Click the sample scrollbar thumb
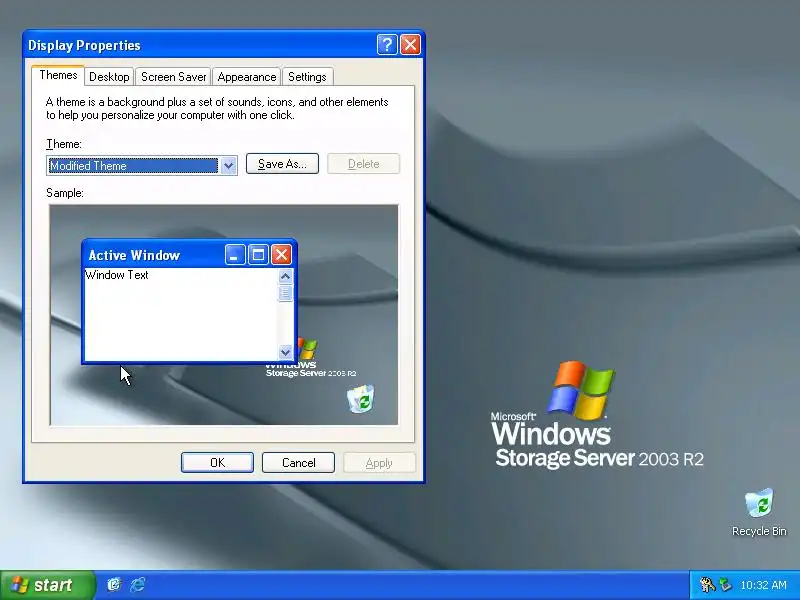 285,293
